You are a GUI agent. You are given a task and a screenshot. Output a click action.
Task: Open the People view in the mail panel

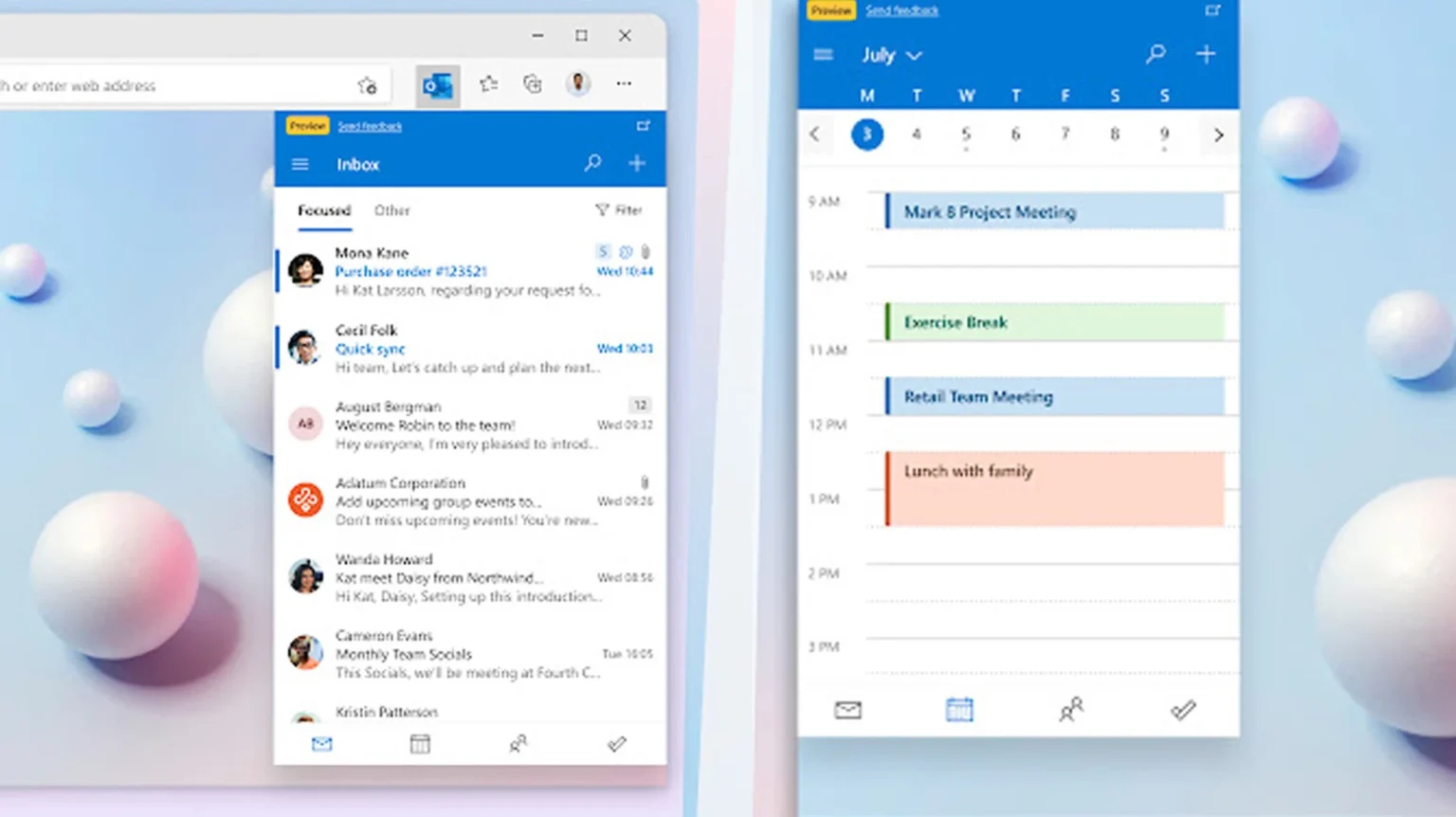tap(518, 744)
